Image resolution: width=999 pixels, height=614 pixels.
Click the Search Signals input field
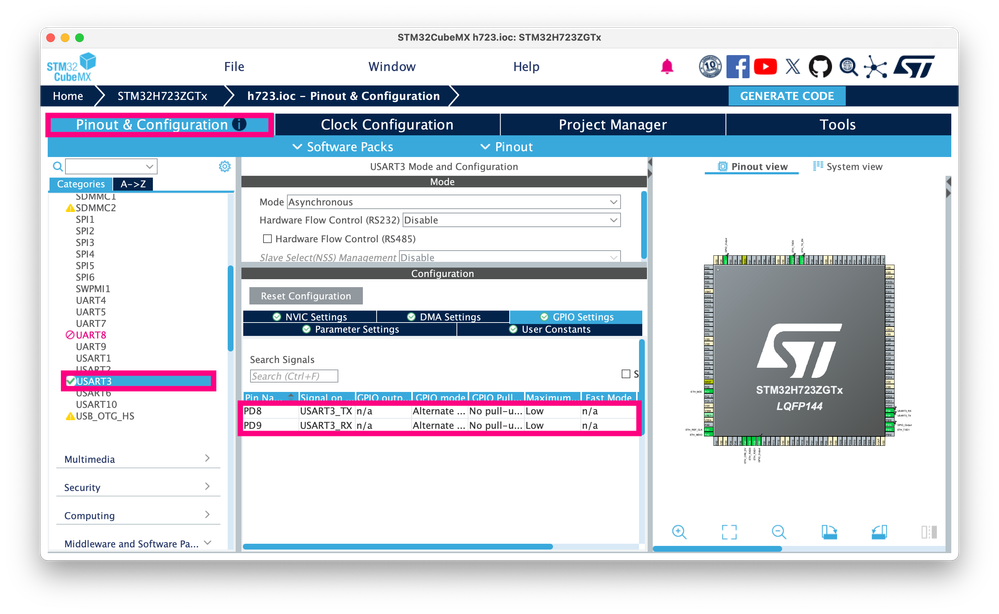point(294,376)
